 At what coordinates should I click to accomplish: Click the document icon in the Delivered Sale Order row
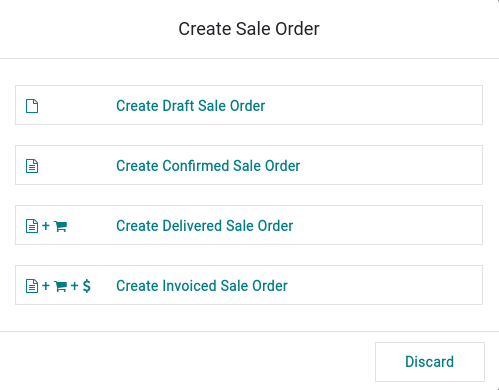(x=32, y=226)
